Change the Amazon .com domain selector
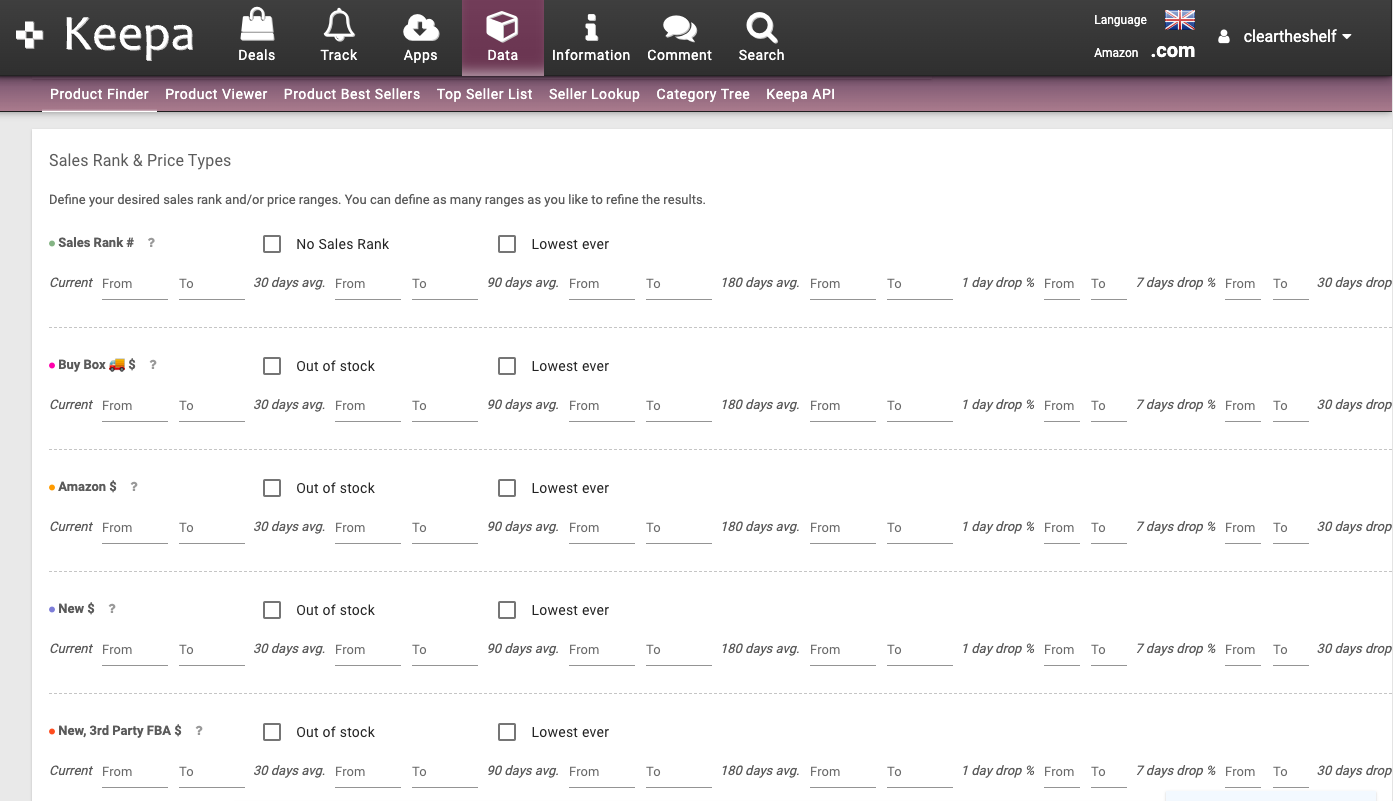The width and height of the screenshot is (1393, 801). point(1172,52)
